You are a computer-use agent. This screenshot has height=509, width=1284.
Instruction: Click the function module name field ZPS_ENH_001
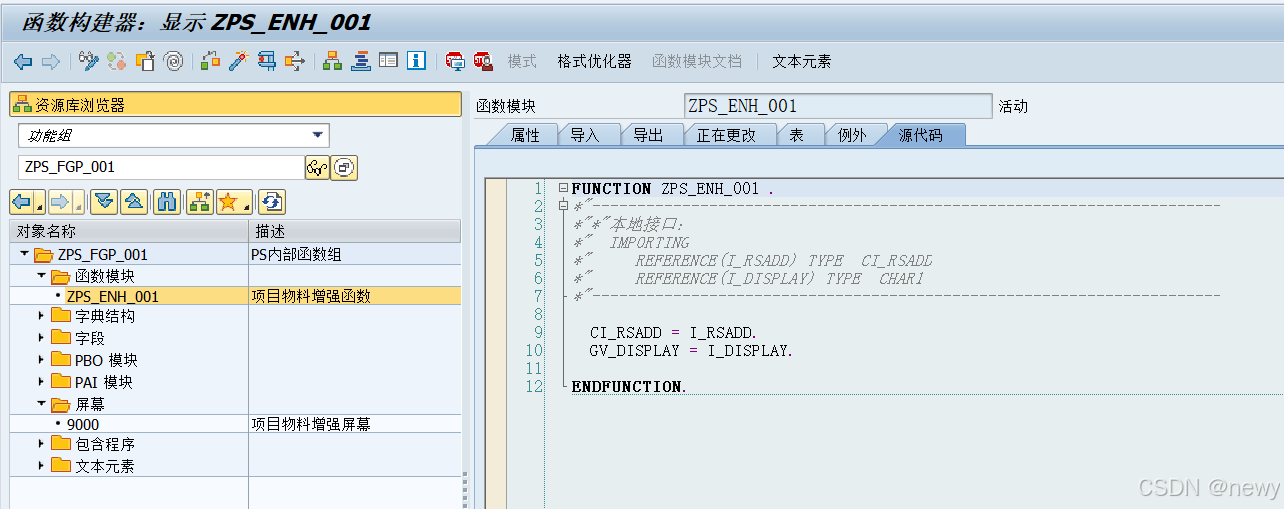pos(838,106)
